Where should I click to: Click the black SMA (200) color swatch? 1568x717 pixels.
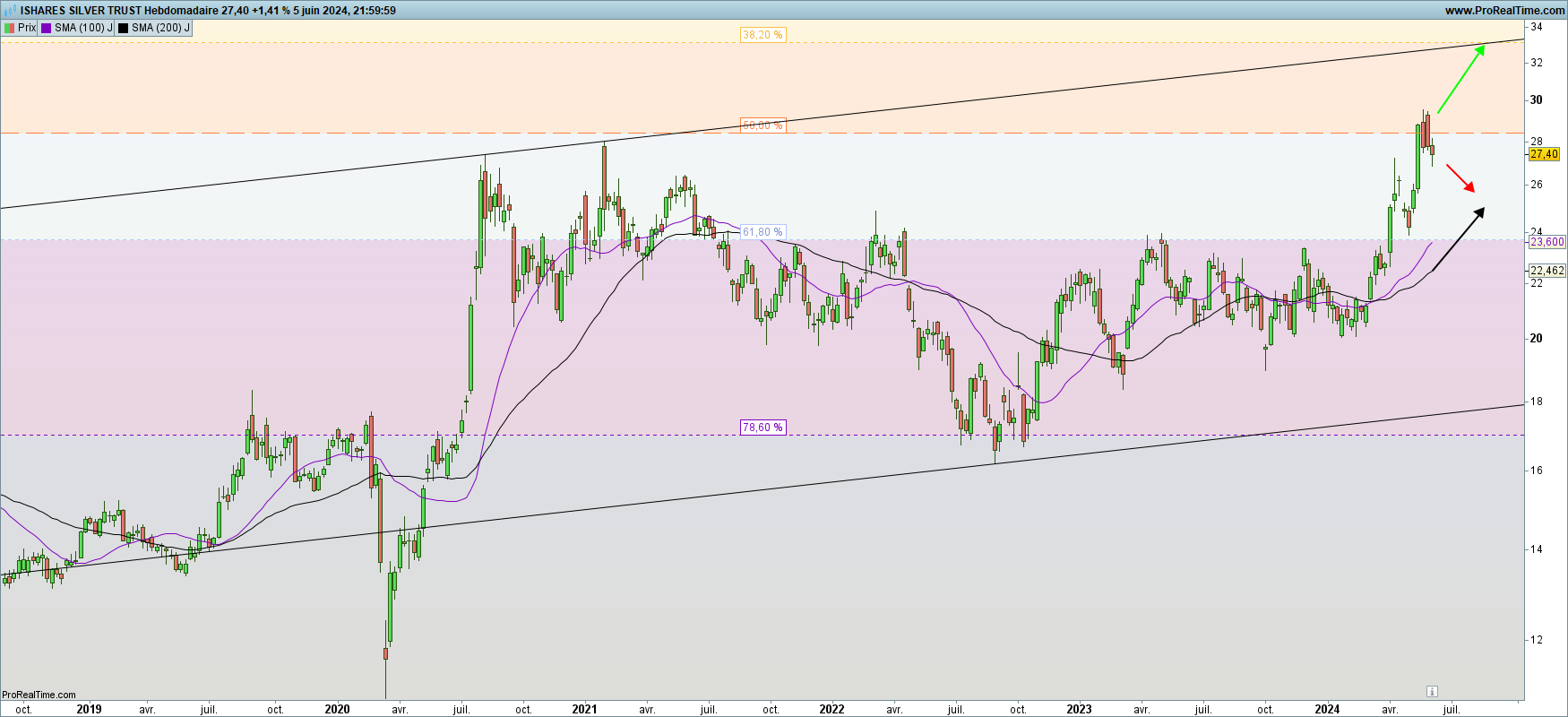124,28
